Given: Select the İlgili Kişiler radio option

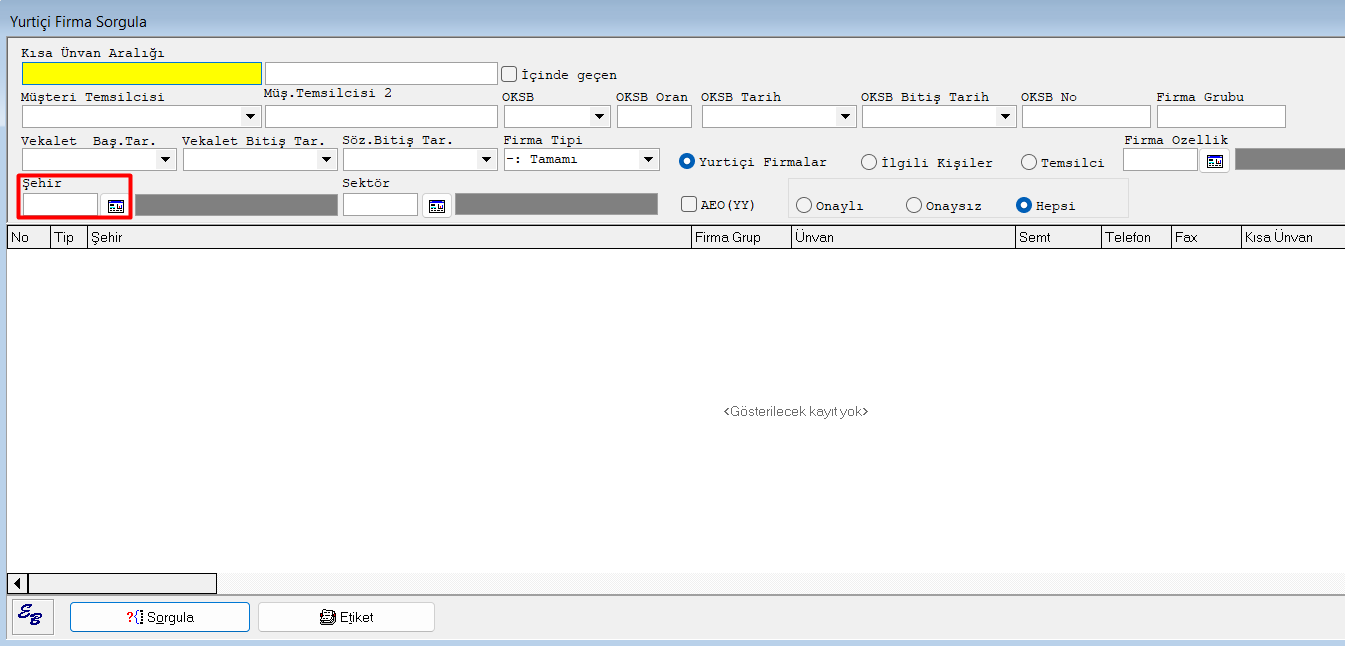Looking at the screenshot, I should [x=869, y=162].
